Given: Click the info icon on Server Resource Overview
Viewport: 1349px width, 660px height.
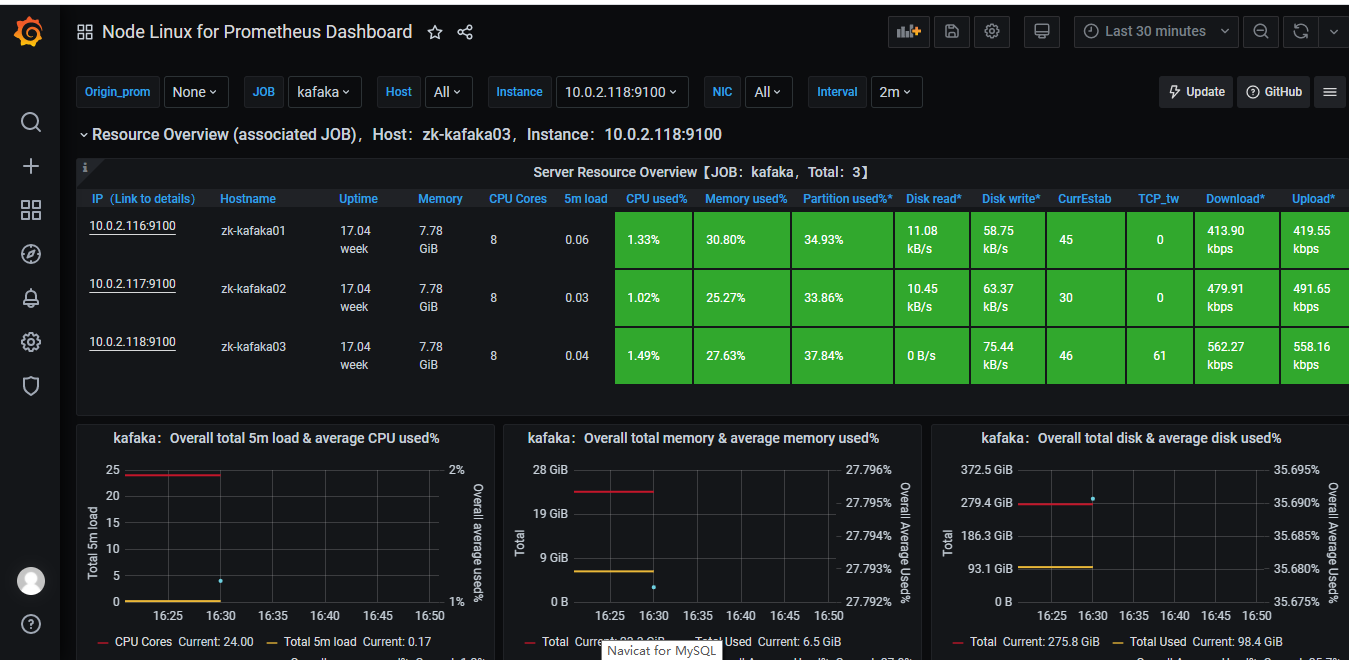Looking at the screenshot, I should pyautogui.click(x=85, y=167).
